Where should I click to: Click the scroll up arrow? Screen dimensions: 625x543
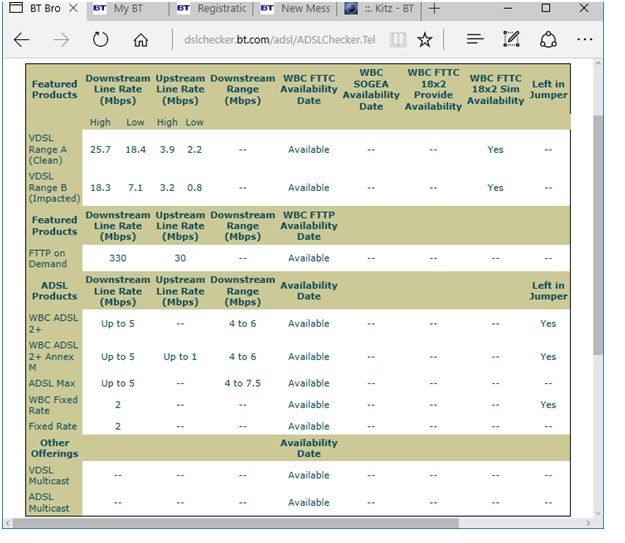click(597, 63)
